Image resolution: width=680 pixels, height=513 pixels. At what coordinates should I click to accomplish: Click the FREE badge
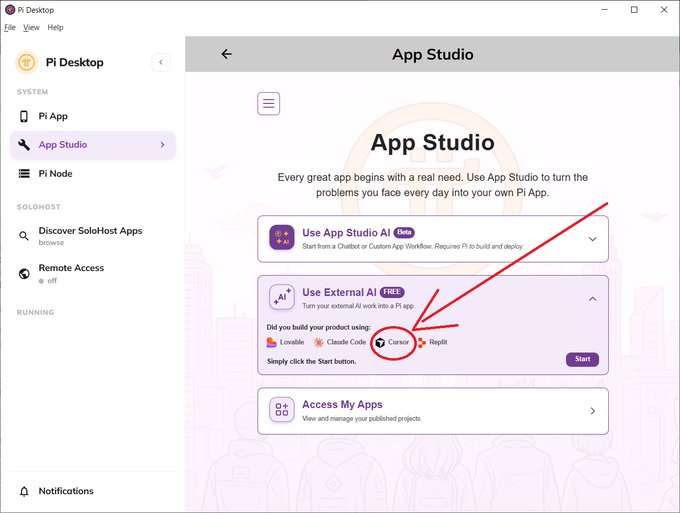click(392, 292)
